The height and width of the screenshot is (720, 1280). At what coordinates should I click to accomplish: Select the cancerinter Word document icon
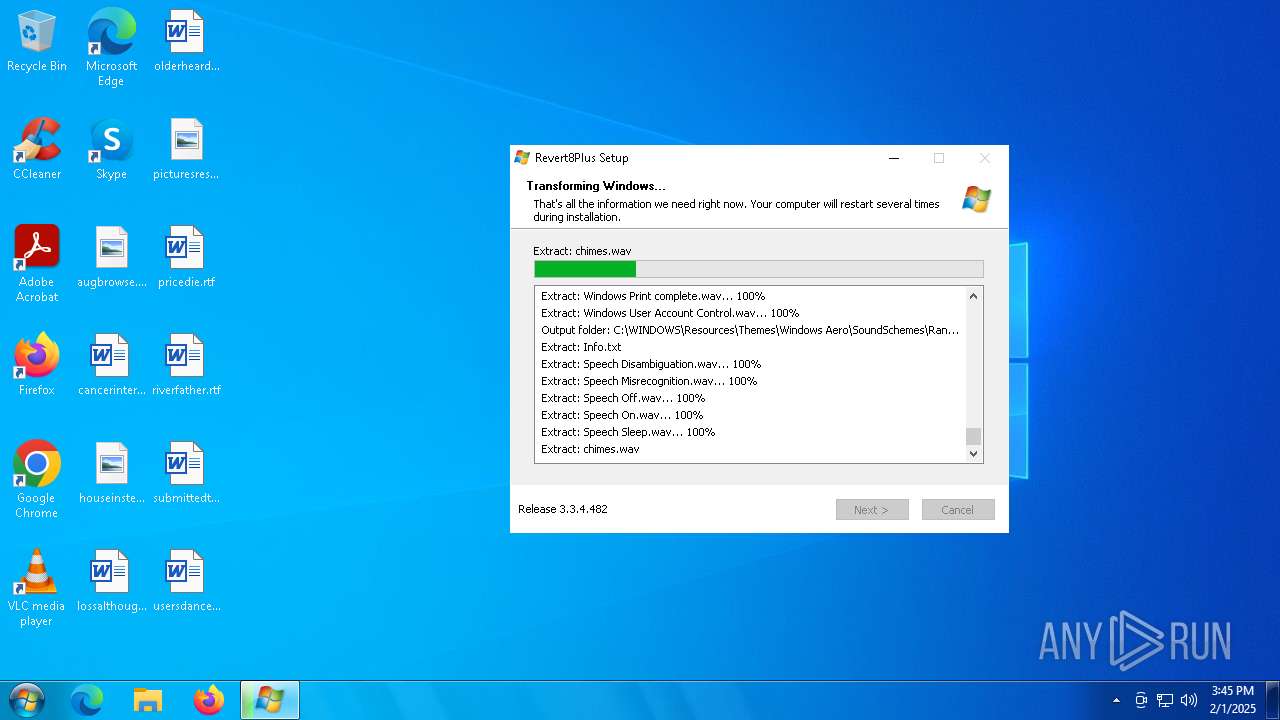pyautogui.click(x=111, y=366)
